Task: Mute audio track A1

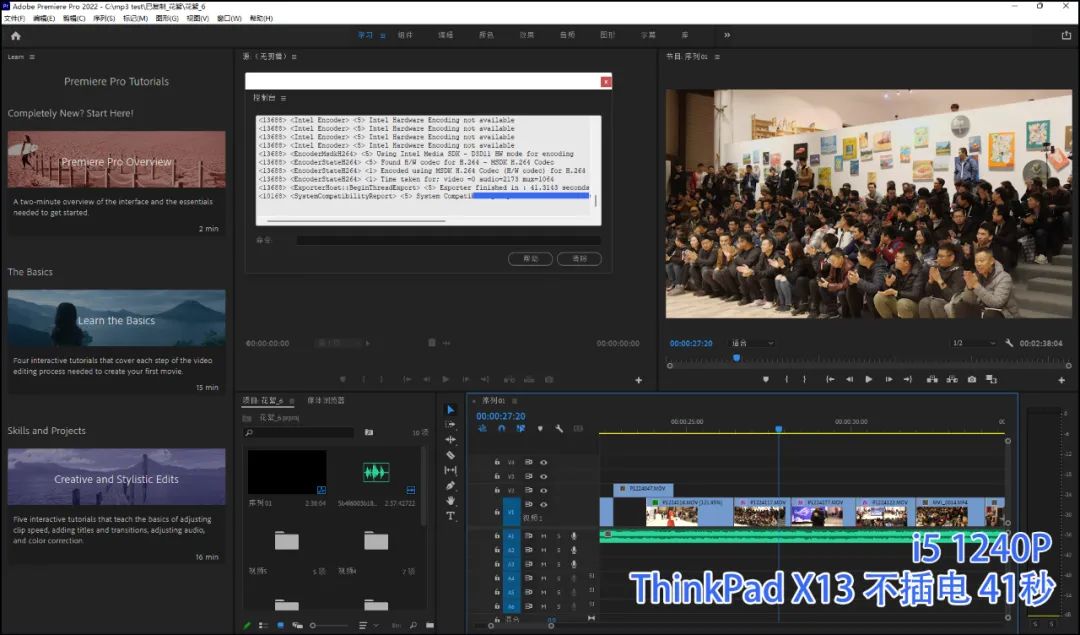Action: [x=544, y=536]
